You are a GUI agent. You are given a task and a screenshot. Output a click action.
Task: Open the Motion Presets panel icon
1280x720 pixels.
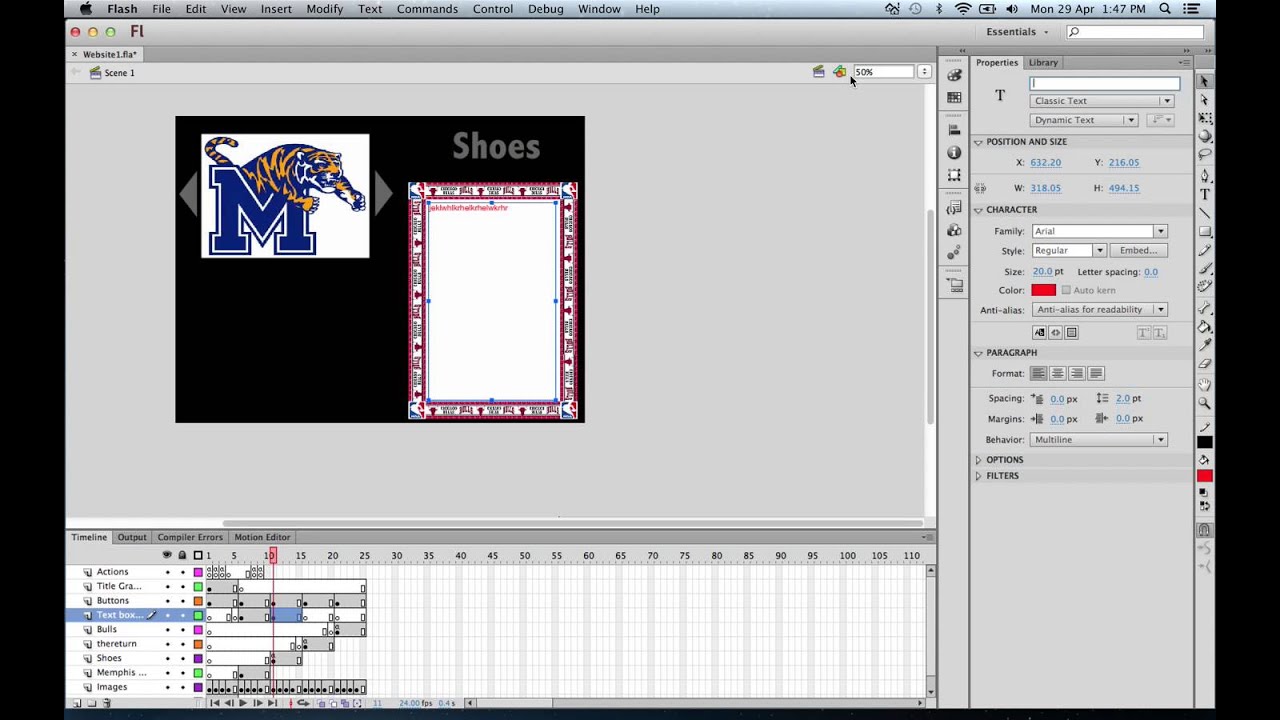954,253
